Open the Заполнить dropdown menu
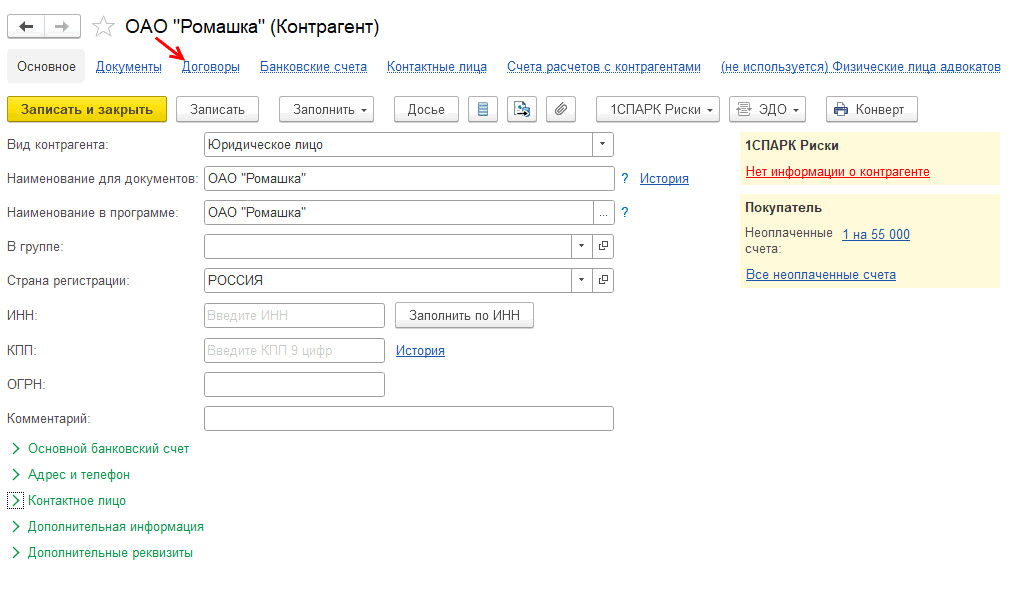The height and width of the screenshot is (591, 1021). pos(326,109)
